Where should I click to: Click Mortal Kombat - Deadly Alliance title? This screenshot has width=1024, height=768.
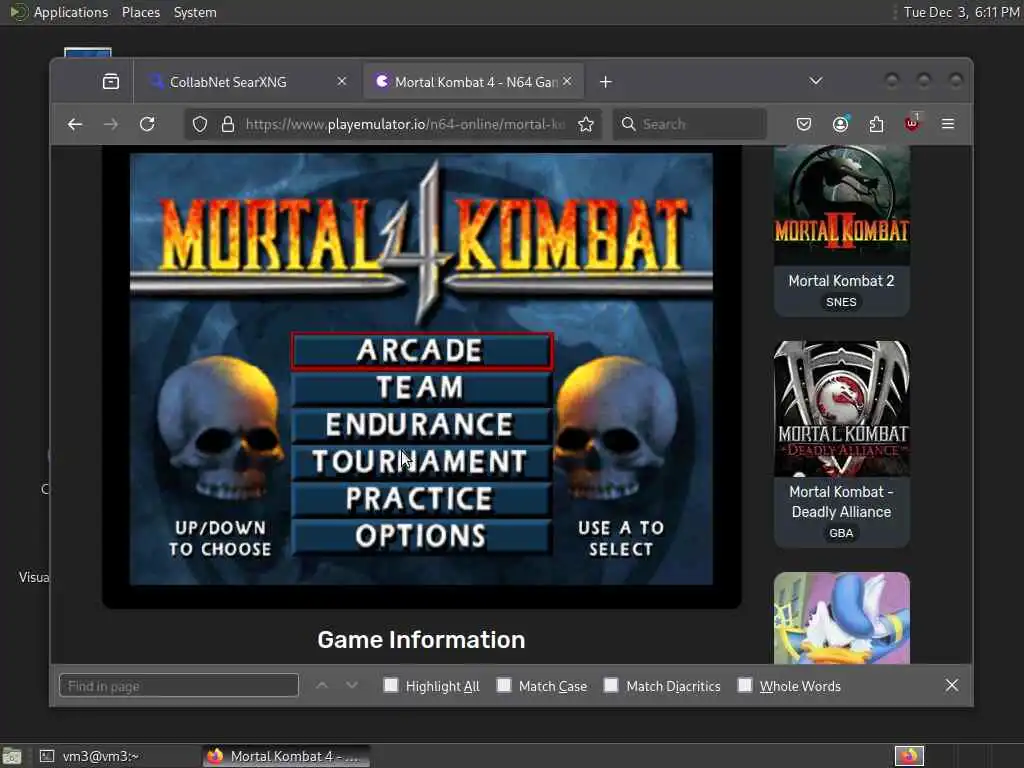[x=841, y=502]
